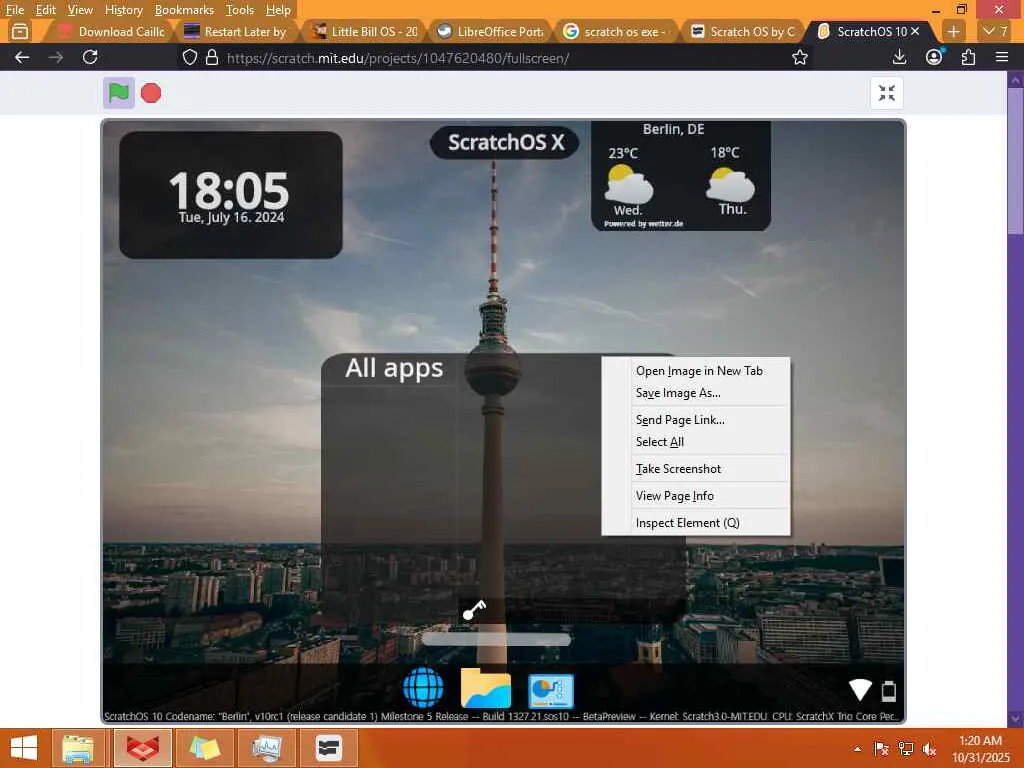Click the ScratchOS X title pill
This screenshot has height=768, width=1024.
point(505,142)
